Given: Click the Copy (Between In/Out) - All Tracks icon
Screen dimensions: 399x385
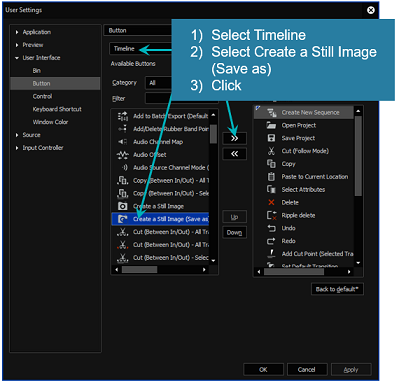Looking at the screenshot, I should (122, 180).
